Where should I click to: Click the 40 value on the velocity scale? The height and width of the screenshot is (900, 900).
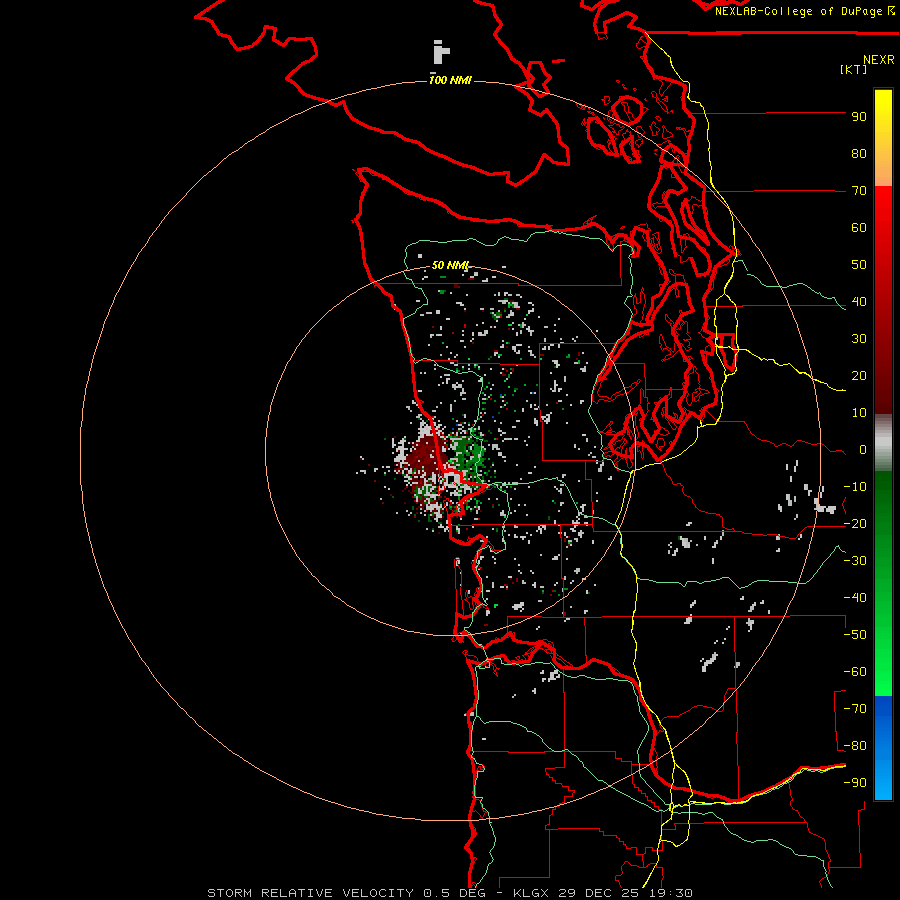pos(859,302)
